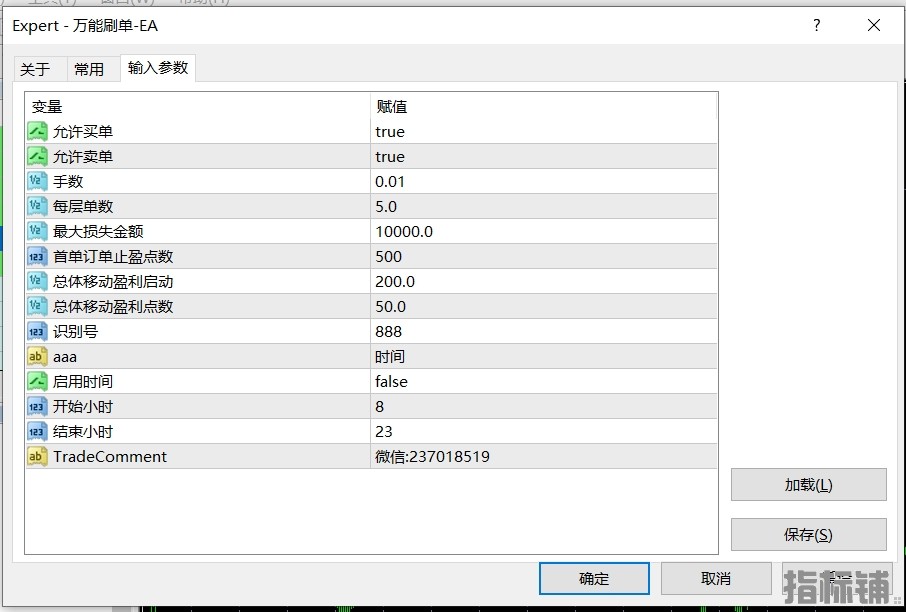Screen dimensions: 906x612
Task: Click the integer icon beside 结束小时
Action: click(37, 432)
